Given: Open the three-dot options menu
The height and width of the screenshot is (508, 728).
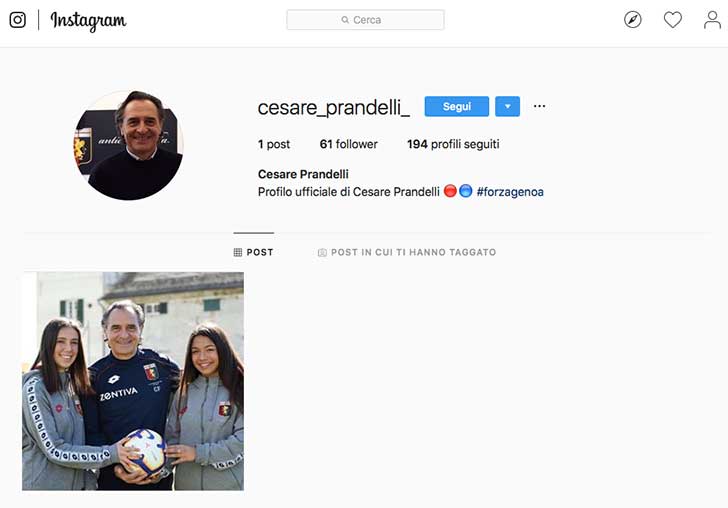Looking at the screenshot, I should coord(540,106).
